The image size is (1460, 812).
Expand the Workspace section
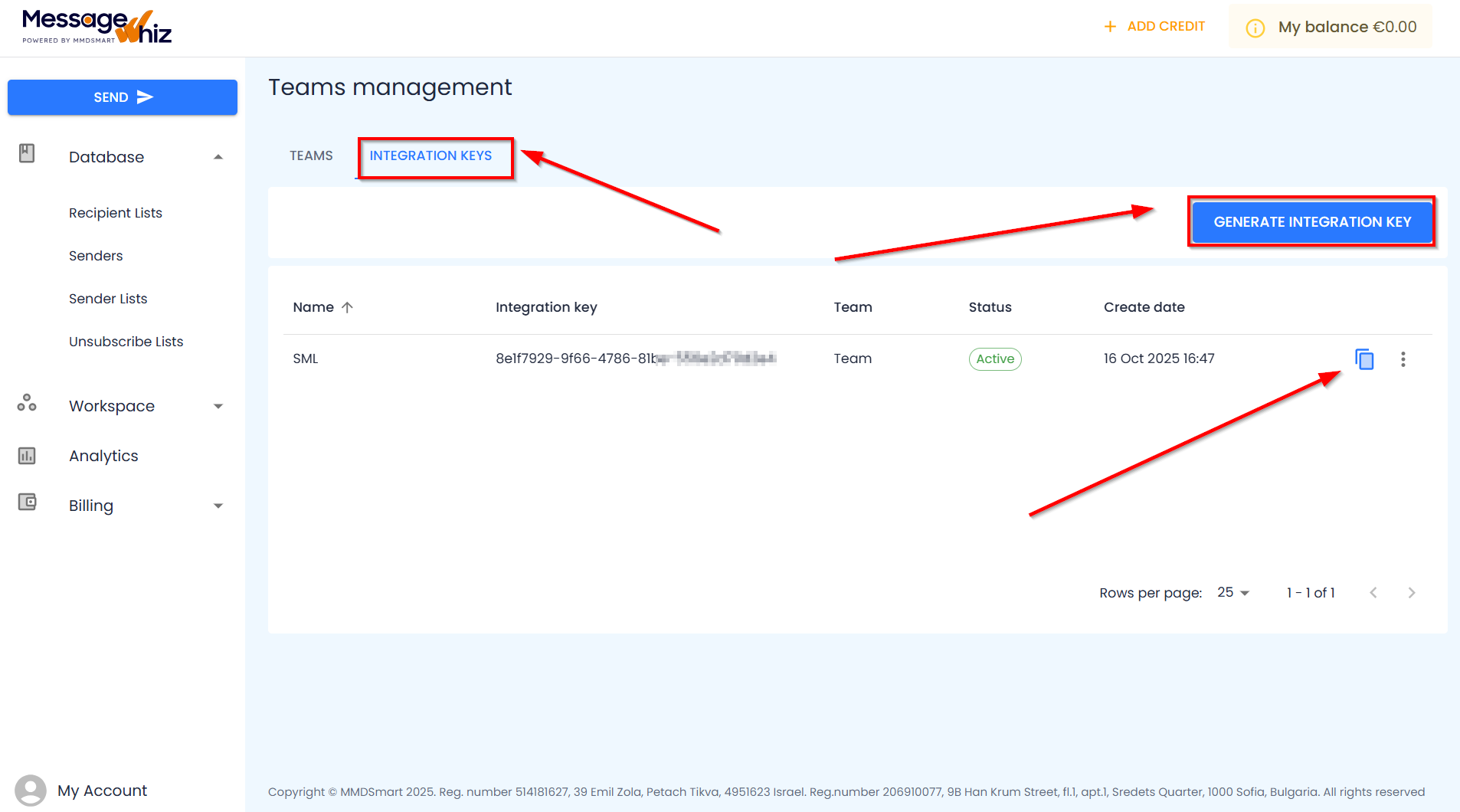(219, 406)
